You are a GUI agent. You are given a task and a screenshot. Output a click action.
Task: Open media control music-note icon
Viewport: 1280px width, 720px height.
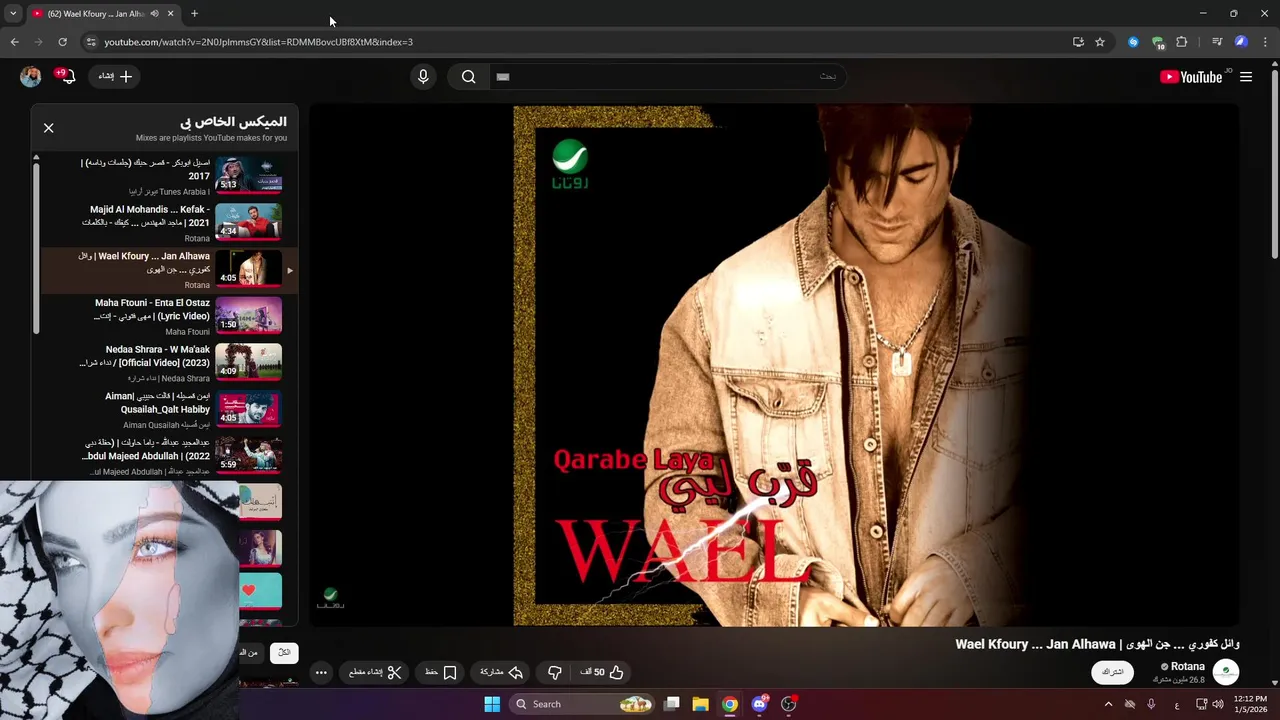[x=1216, y=42]
